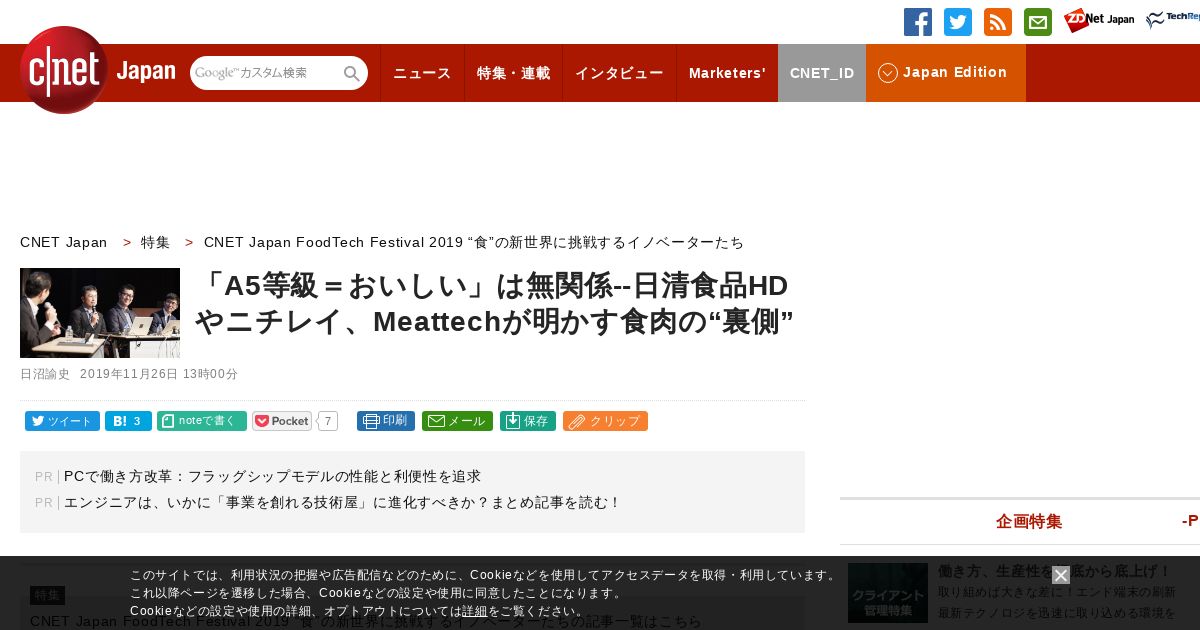Click the article headline text
1200x630 pixels.
(494, 304)
